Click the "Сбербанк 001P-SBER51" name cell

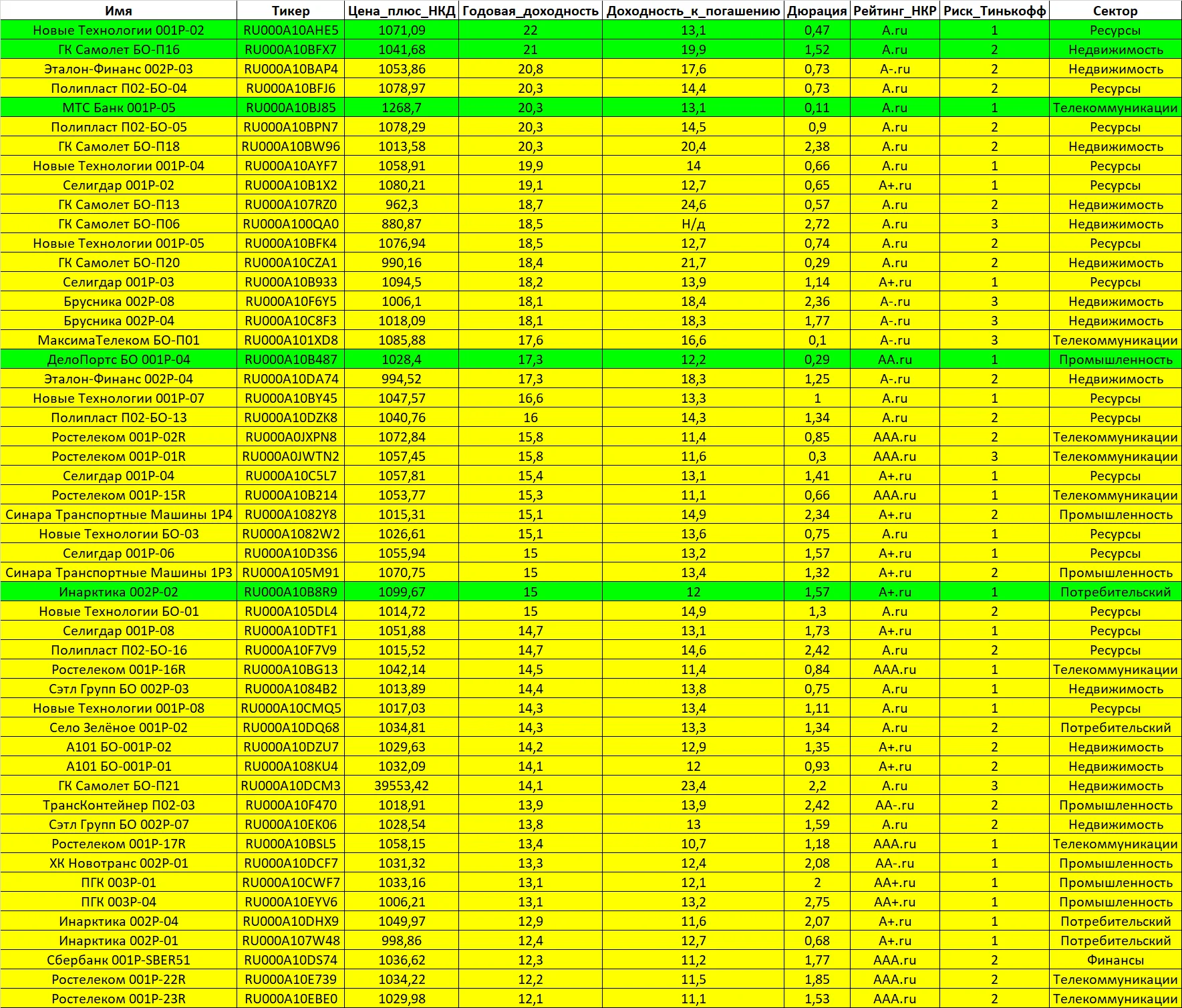click(119, 960)
